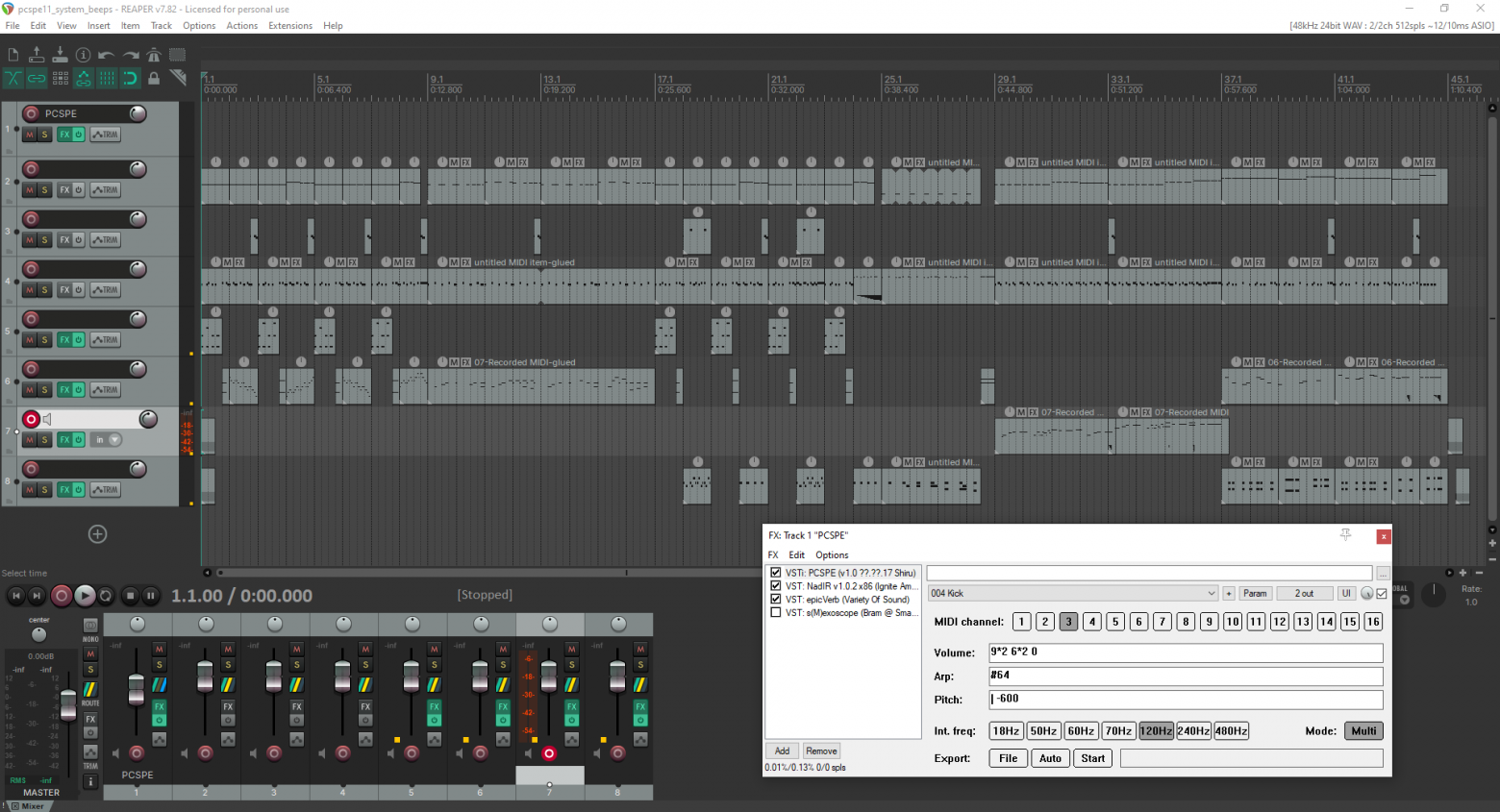Enable the s(M)exoscope plugin checkbox
This screenshot has height=812, width=1500.
click(776, 612)
